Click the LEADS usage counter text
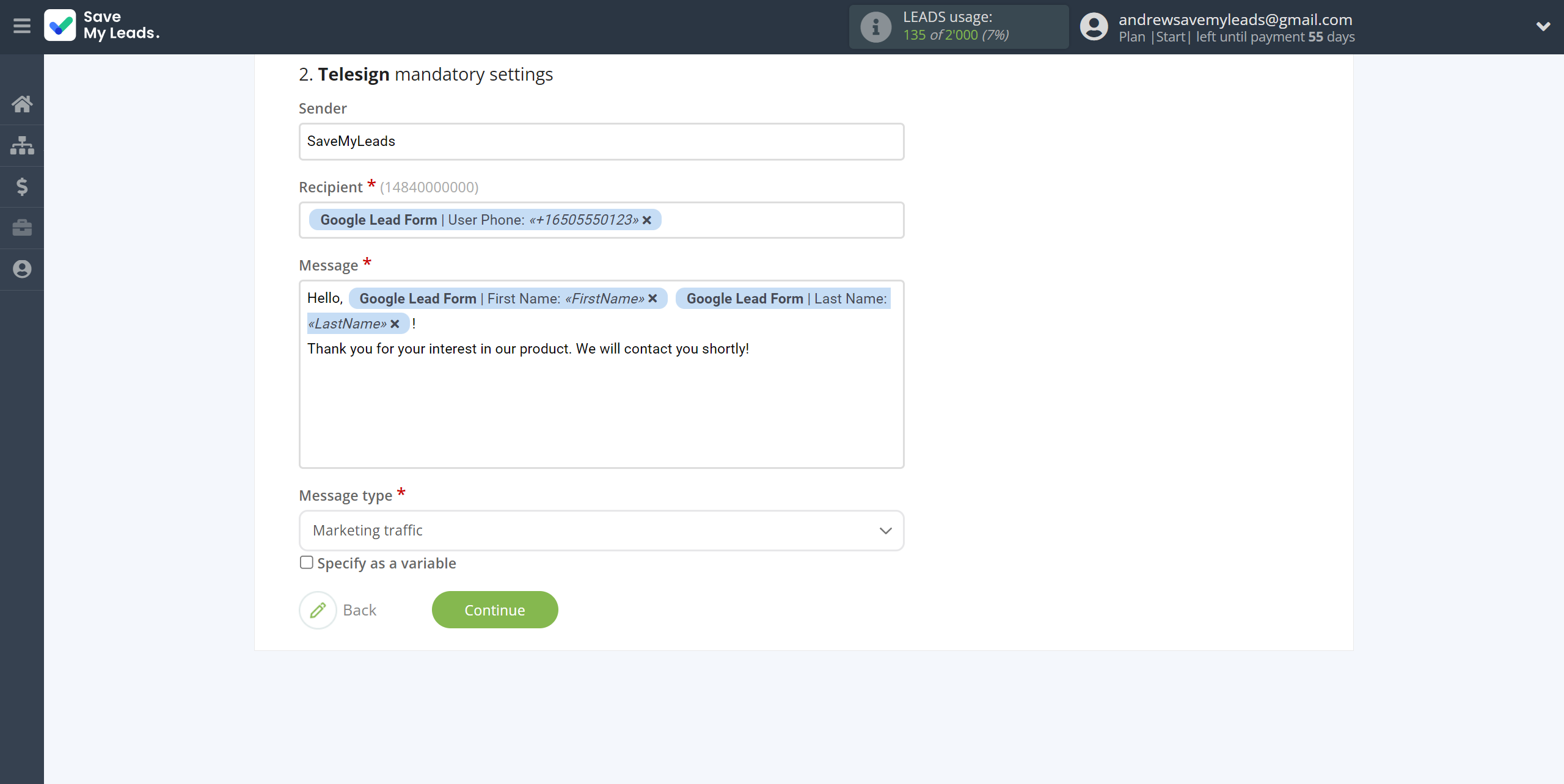 956,35
